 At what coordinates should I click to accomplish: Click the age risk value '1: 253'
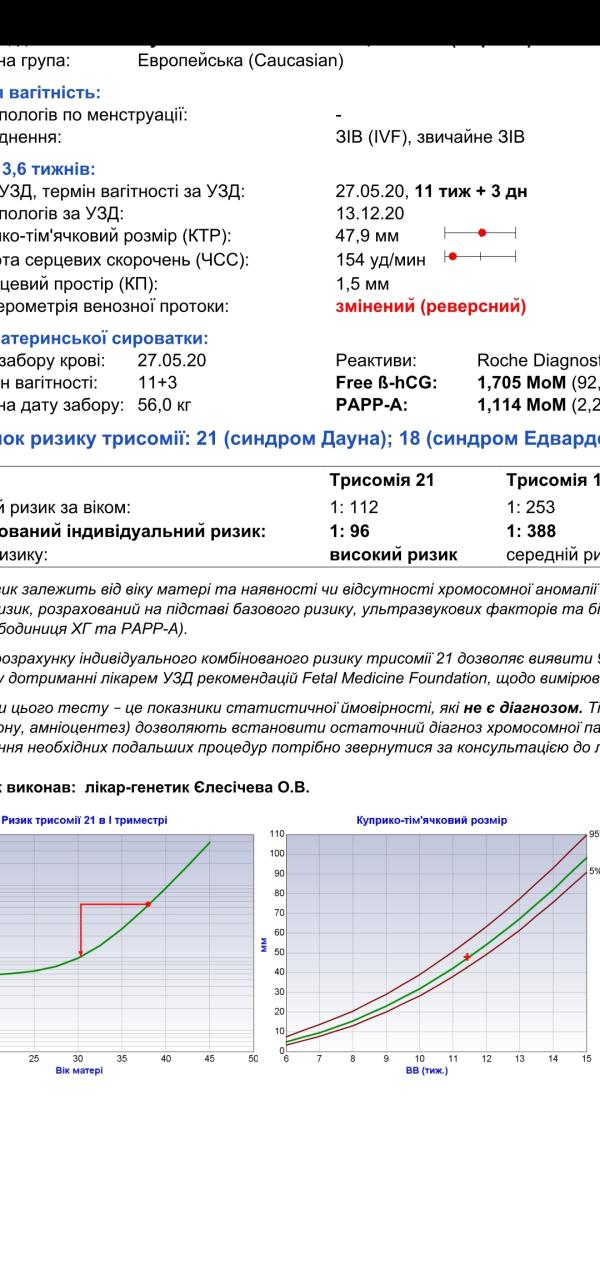(x=531, y=507)
